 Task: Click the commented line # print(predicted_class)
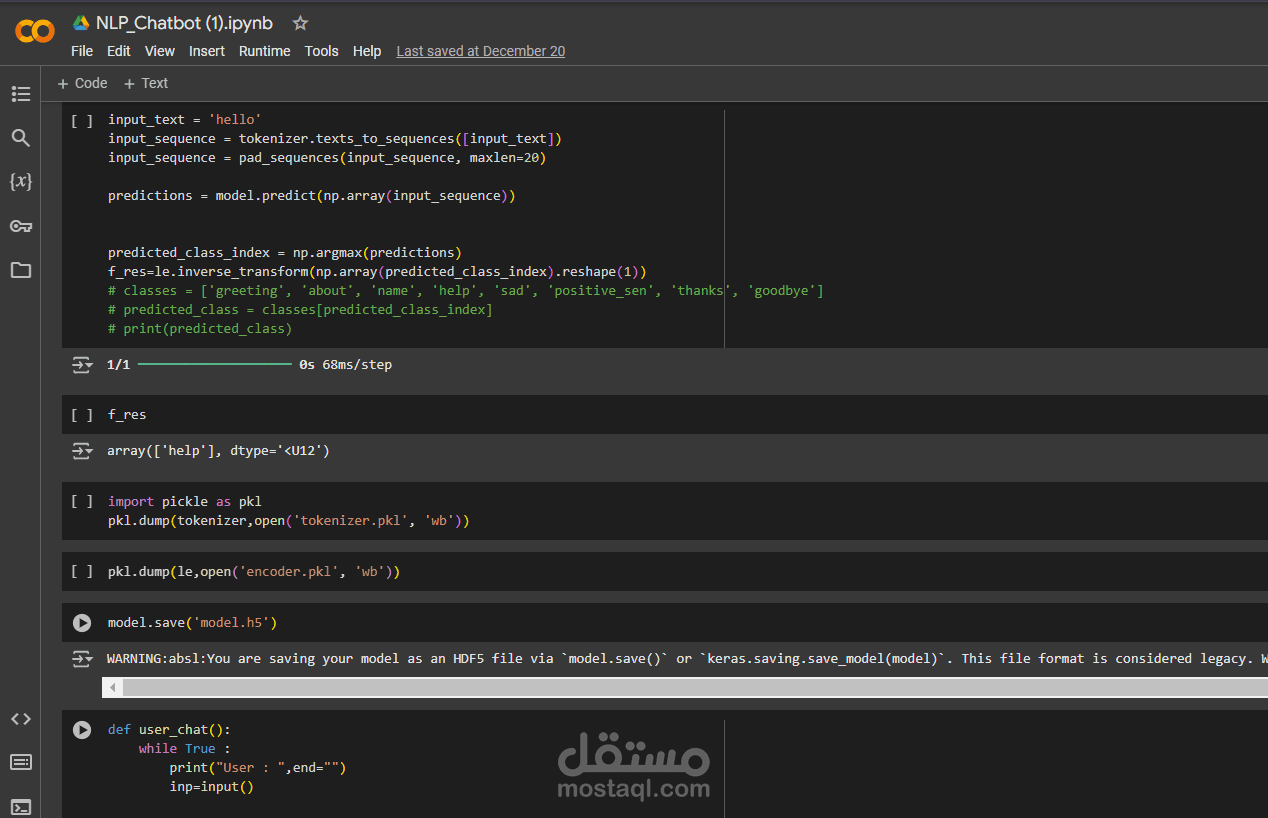[x=200, y=329]
